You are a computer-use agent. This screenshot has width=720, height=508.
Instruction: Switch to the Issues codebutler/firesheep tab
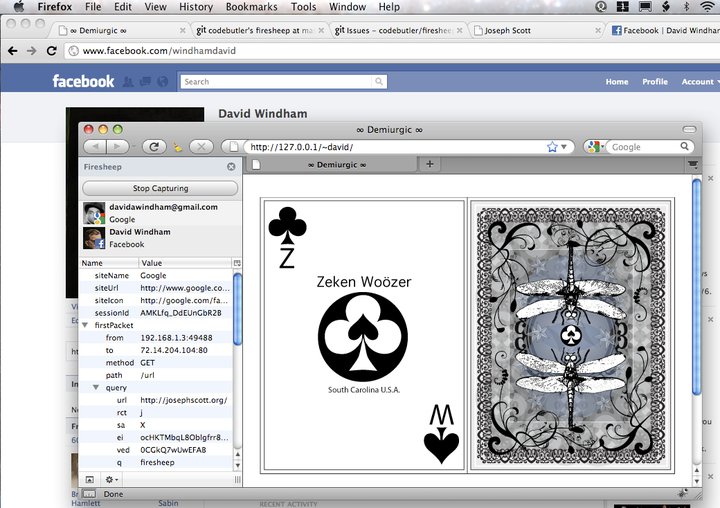pyautogui.click(x=398, y=30)
